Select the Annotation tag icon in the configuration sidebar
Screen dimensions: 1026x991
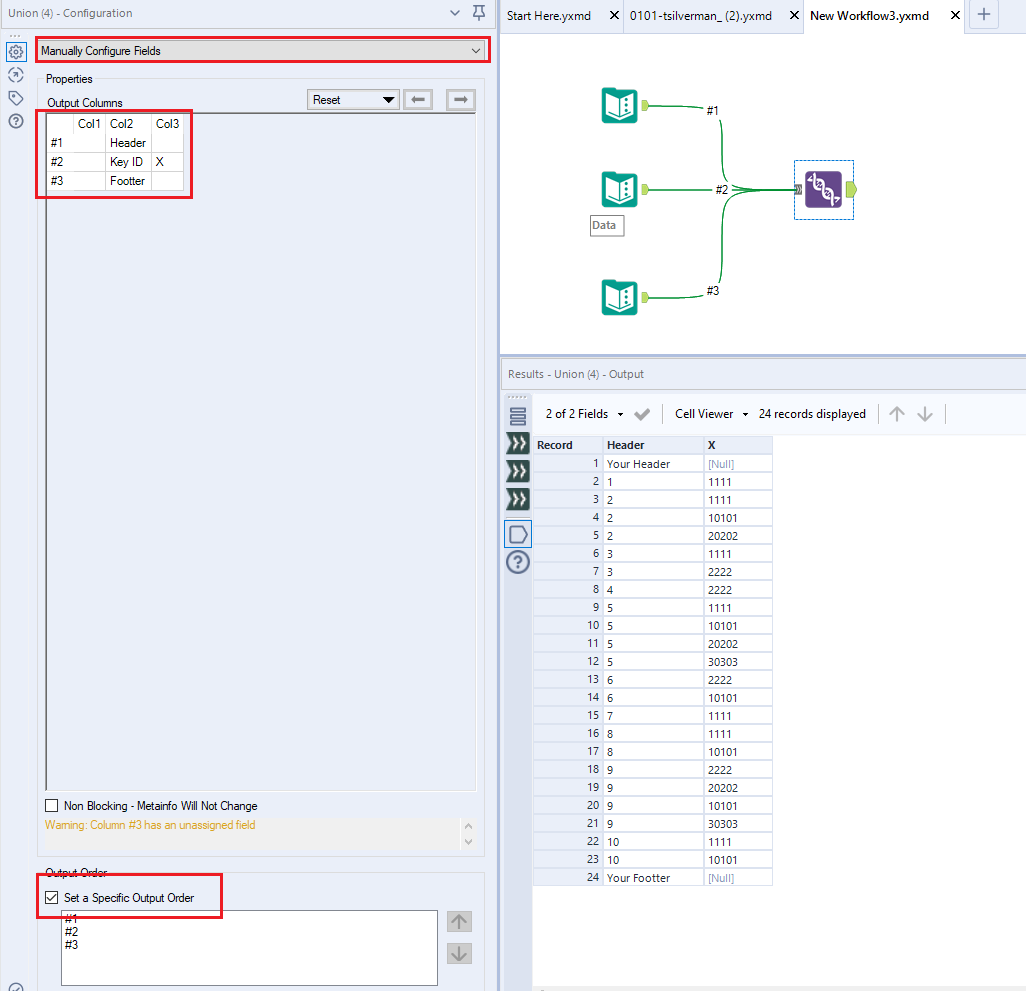(x=16, y=97)
